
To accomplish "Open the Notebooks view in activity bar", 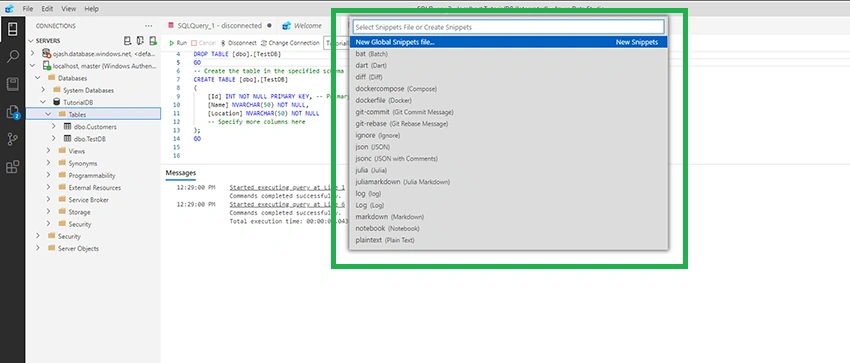I will point(12,84).
